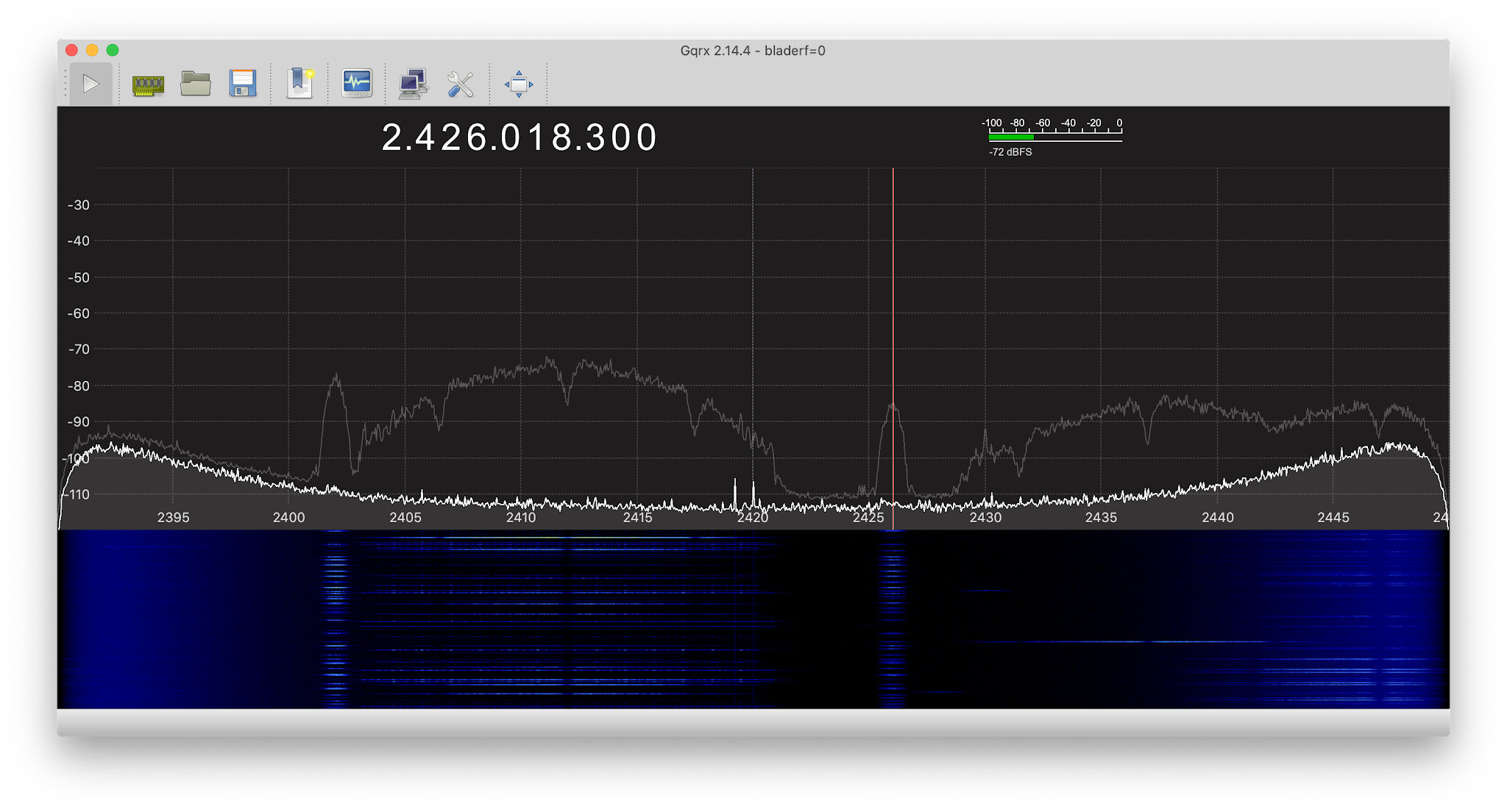Click the green signal level meter
This screenshot has height=812, width=1507.
click(x=1011, y=137)
